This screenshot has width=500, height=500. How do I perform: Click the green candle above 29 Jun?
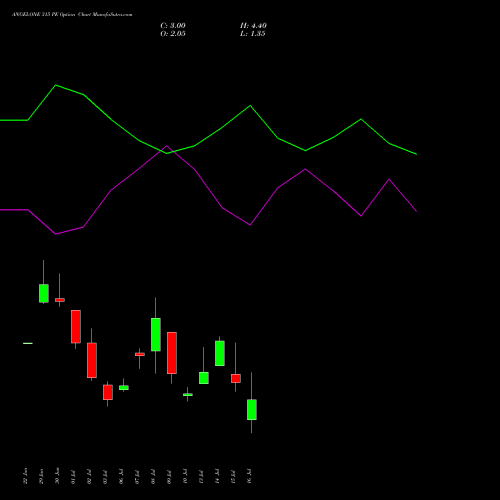click(x=44, y=293)
